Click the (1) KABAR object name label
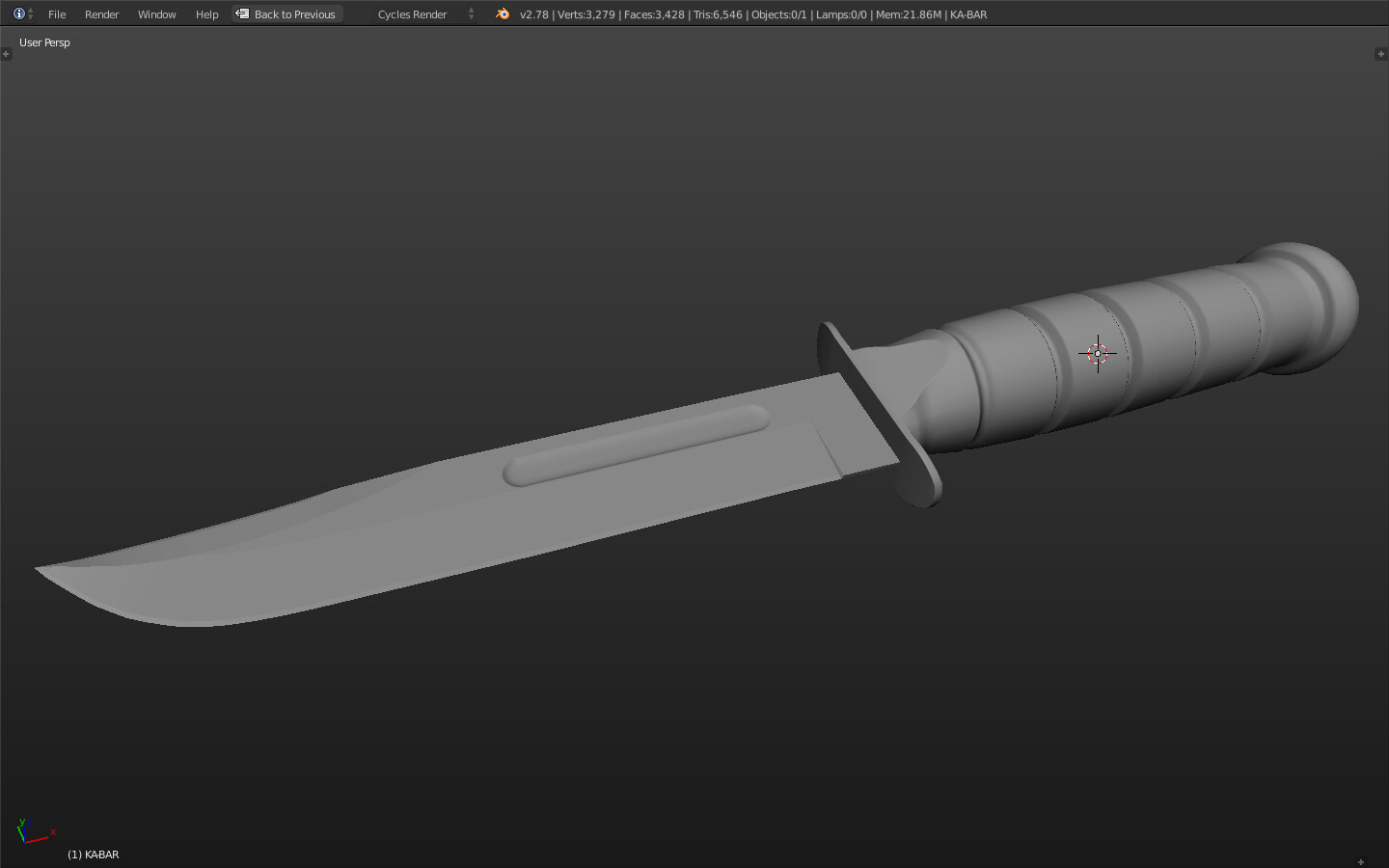This screenshot has height=868, width=1389. pyautogui.click(x=94, y=854)
